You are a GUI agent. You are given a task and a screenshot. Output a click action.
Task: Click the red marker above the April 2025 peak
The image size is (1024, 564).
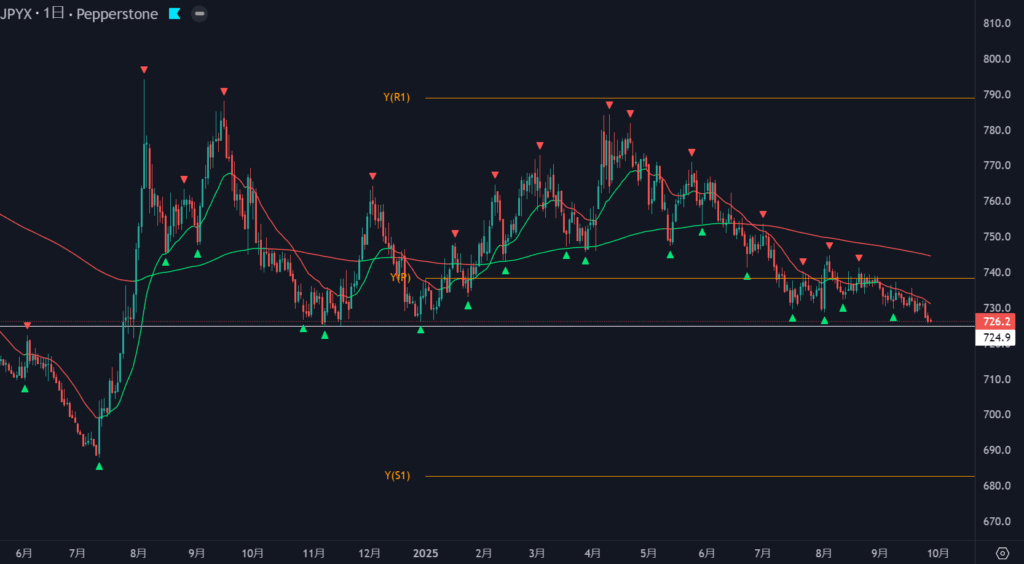[x=608, y=105]
